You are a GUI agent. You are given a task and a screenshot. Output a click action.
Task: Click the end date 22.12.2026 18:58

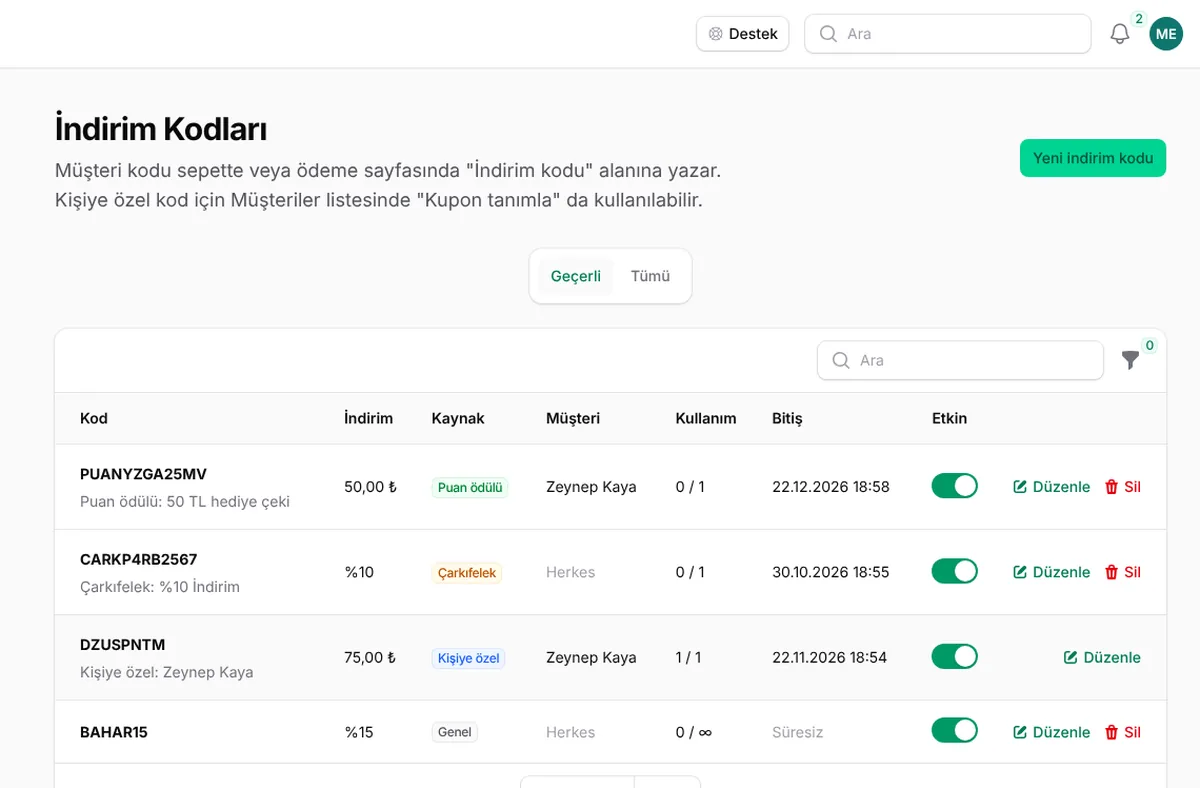pos(831,487)
